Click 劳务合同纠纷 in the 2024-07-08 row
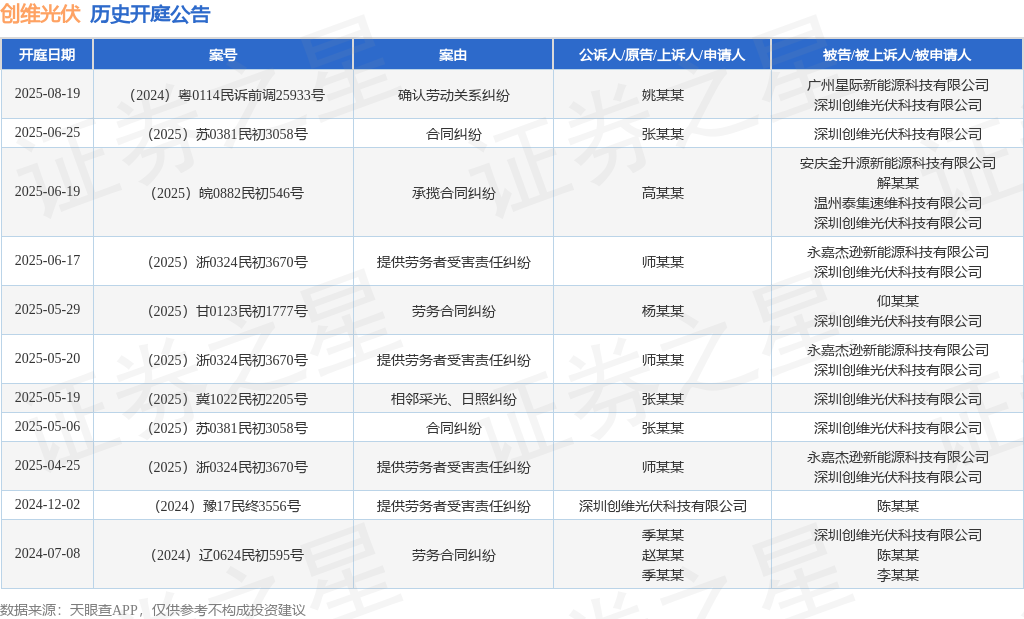The height and width of the screenshot is (619, 1024). [x=453, y=556]
